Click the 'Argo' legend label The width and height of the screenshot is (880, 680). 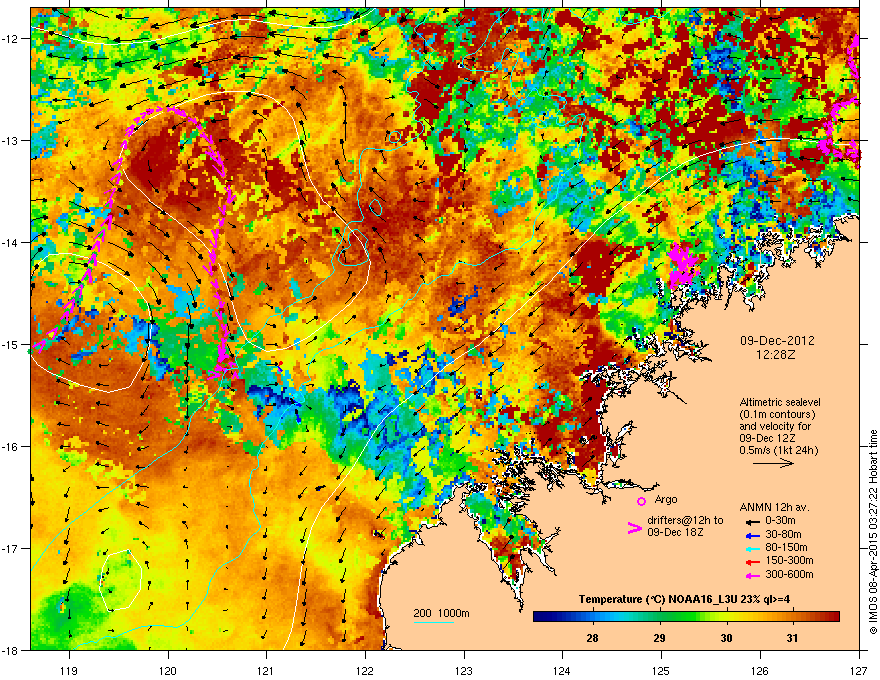pos(666,499)
